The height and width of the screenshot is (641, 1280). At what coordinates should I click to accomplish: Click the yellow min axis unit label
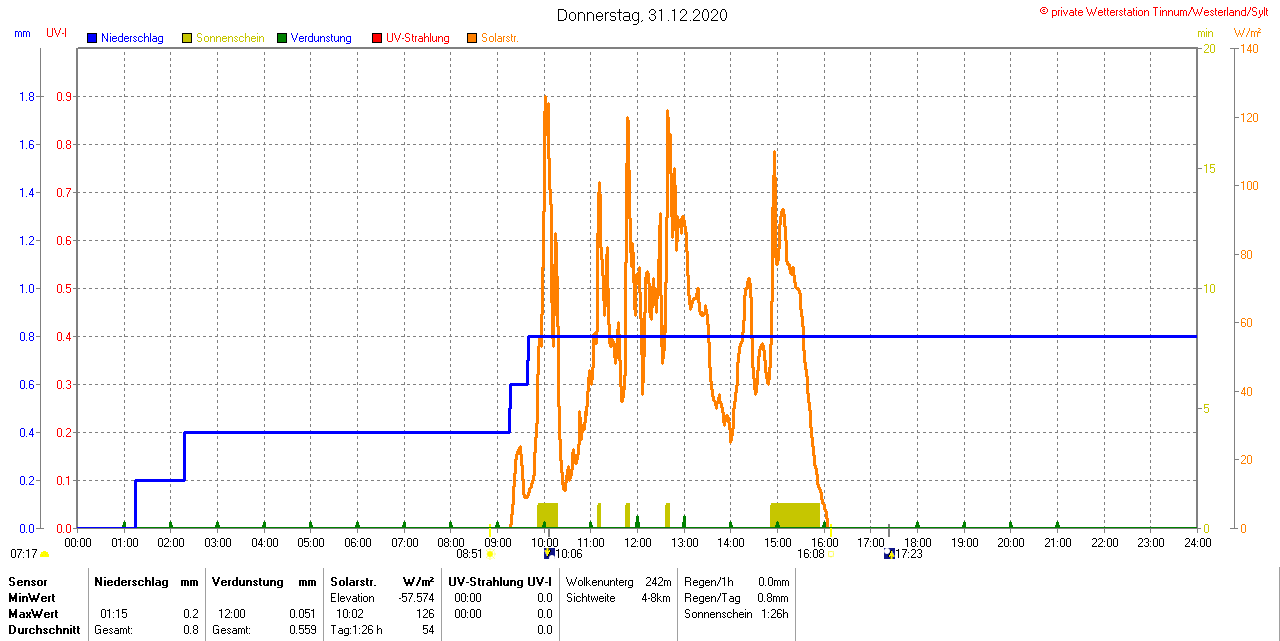[1205, 33]
